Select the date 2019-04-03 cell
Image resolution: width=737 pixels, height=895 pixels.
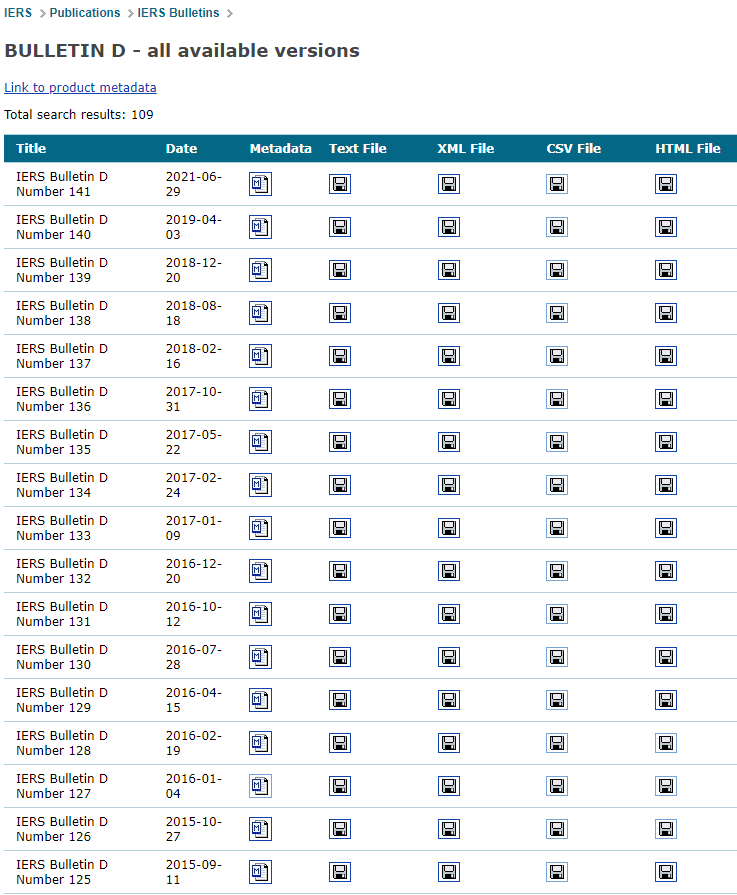[x=194, y=227]
